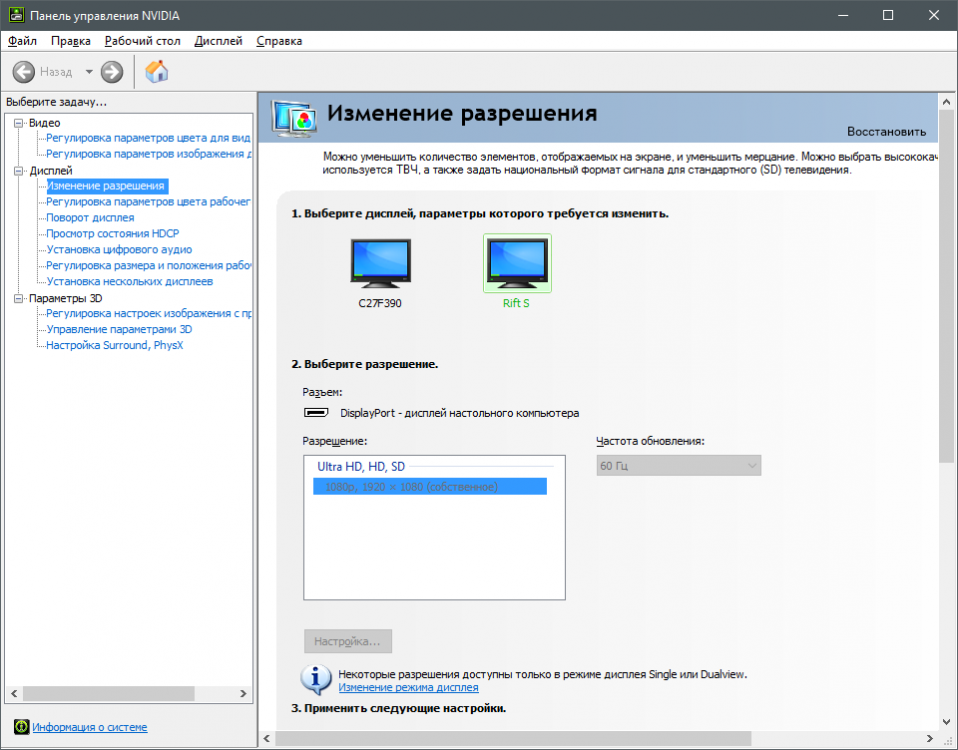Open Настройка Surround, PhysX task
958x750 pixels.
(115, 345)
